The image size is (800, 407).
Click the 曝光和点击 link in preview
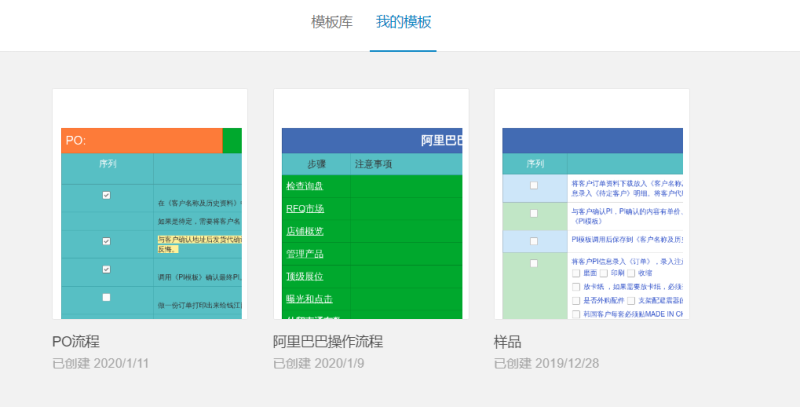click(x=309, y=298)
